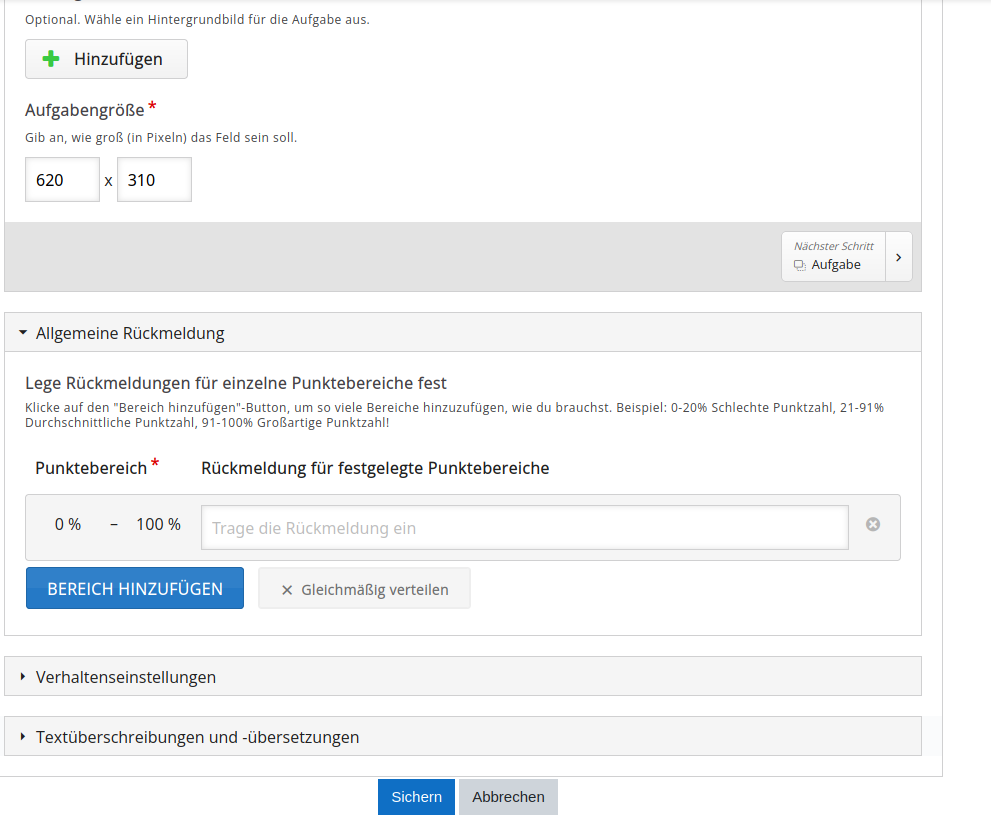Collapse the Allgemeine Rückmeldung section
This screenshot has height=825, width=991.
pos(463,333)
